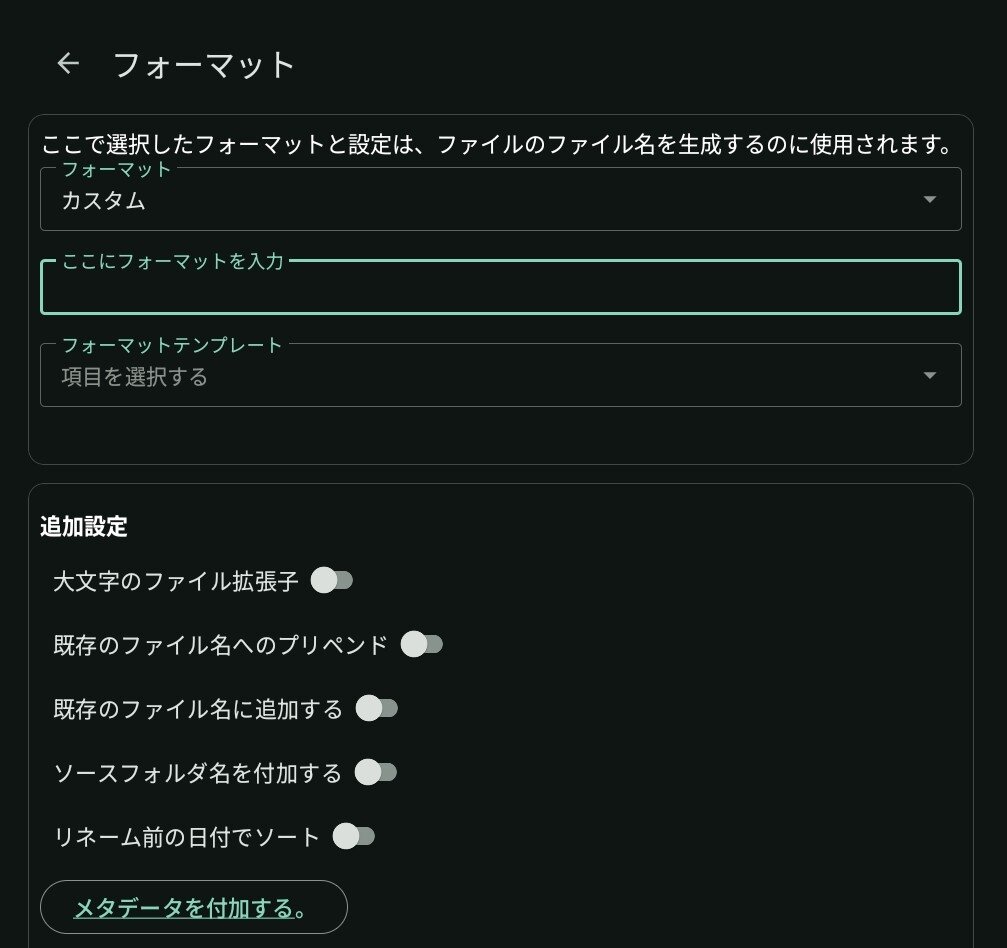
Task: Go back using the arrow icon
Action: click(68, 64)
